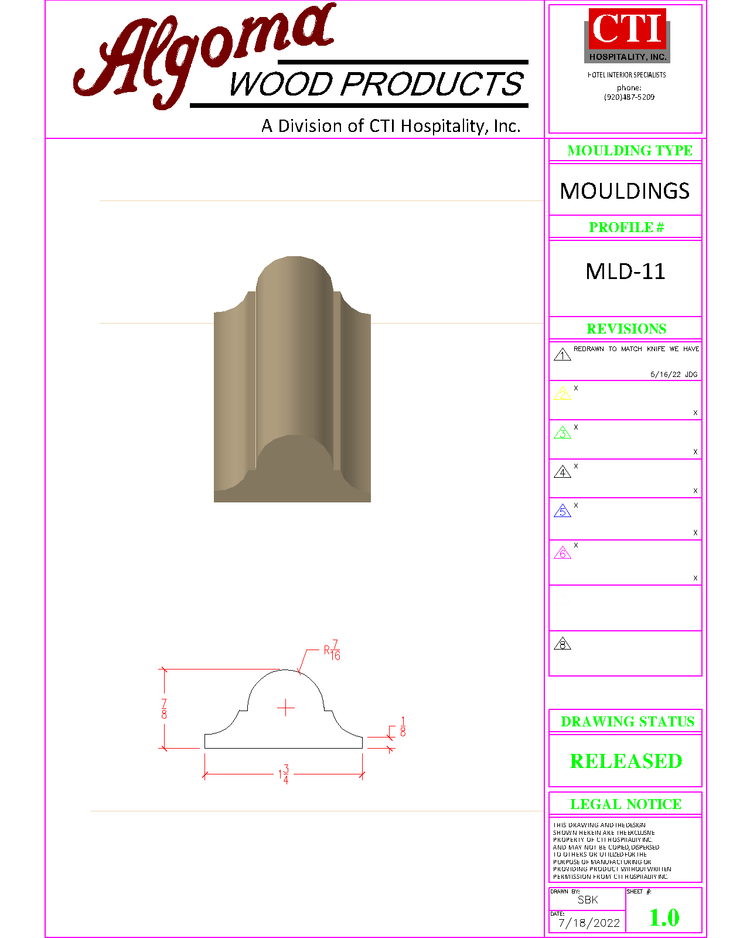This screenshot has height=938, width=750.
Task: Click the '1 3/4' width dimension
Action: (283, 774)
